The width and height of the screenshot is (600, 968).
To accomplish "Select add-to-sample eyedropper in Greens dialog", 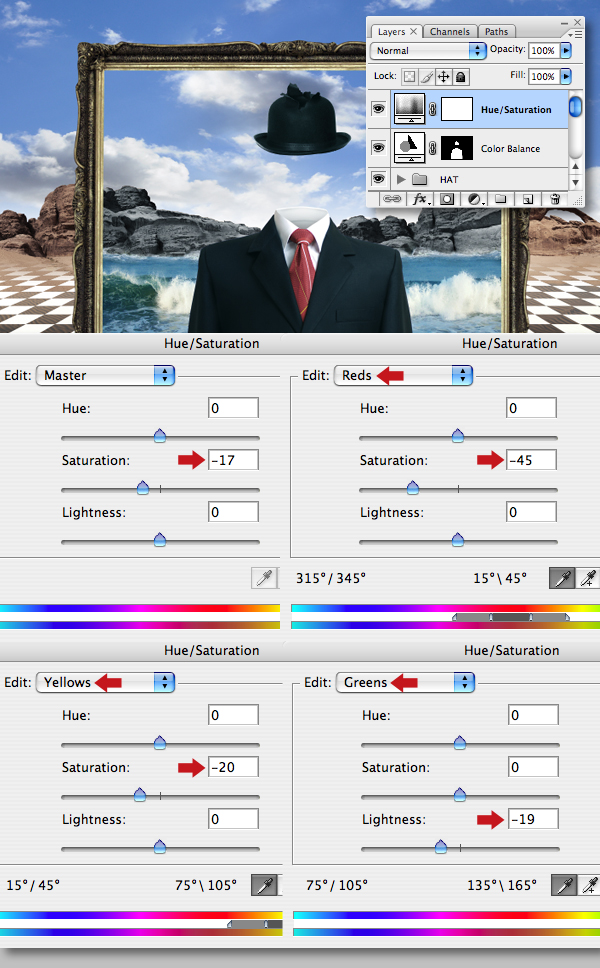I will coord(590,885).
